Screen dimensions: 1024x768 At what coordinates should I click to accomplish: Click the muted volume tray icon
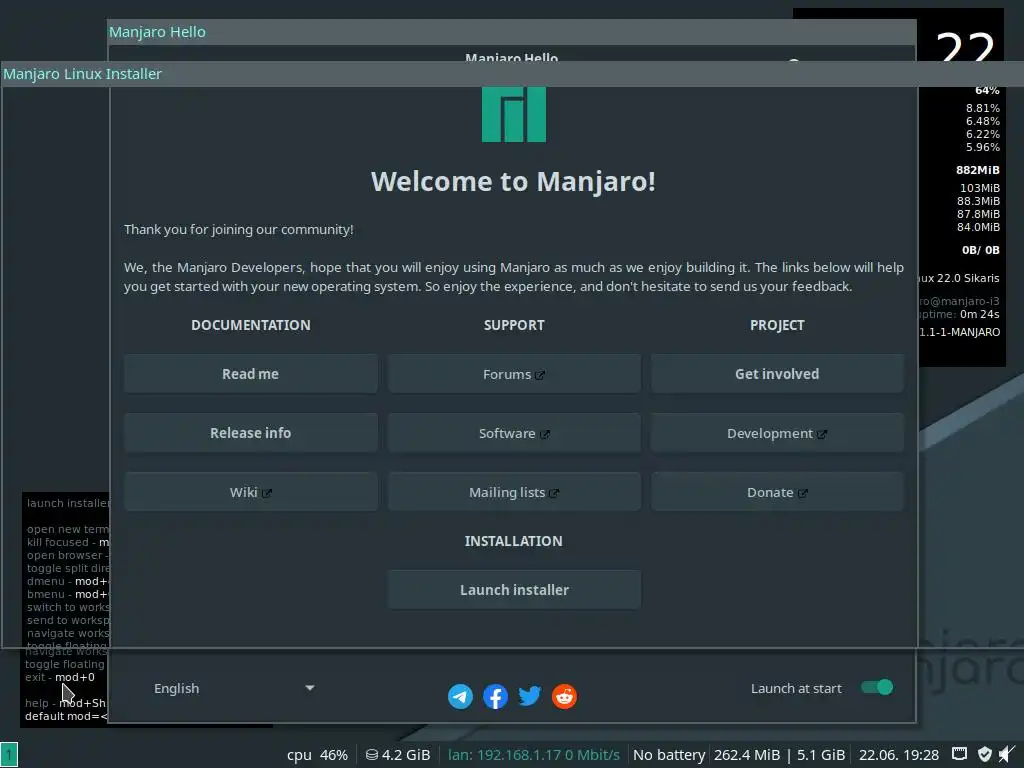[x=1008, y=754]
